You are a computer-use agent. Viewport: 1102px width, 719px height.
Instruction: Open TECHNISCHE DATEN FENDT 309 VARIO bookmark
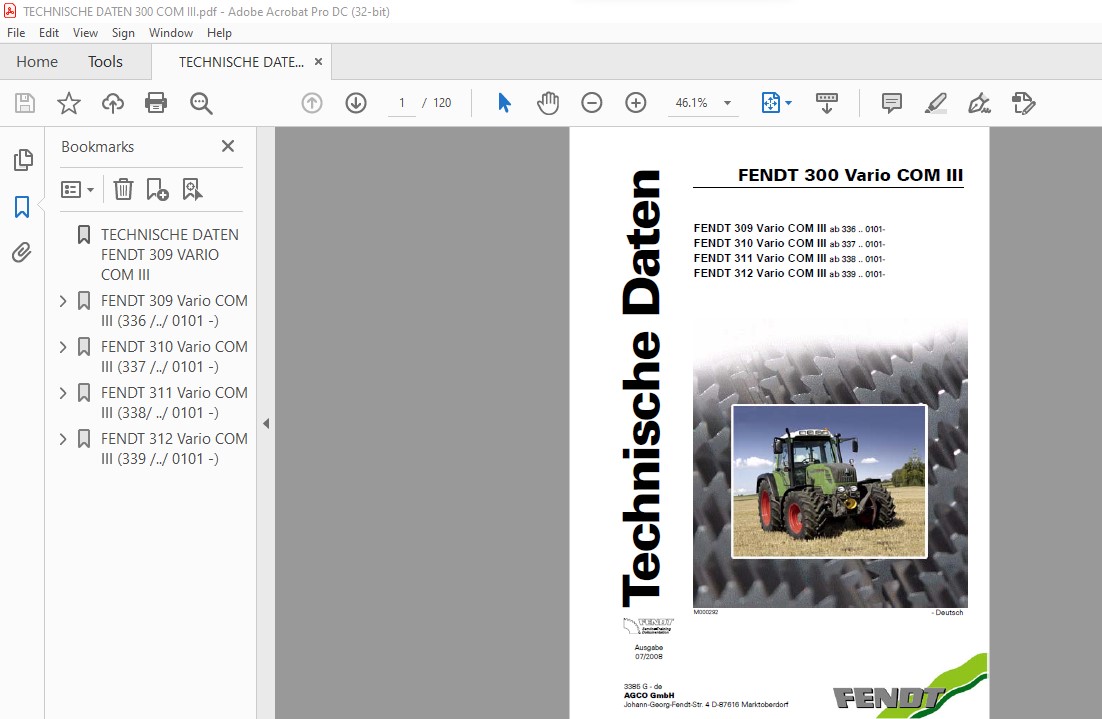(169, 254)
